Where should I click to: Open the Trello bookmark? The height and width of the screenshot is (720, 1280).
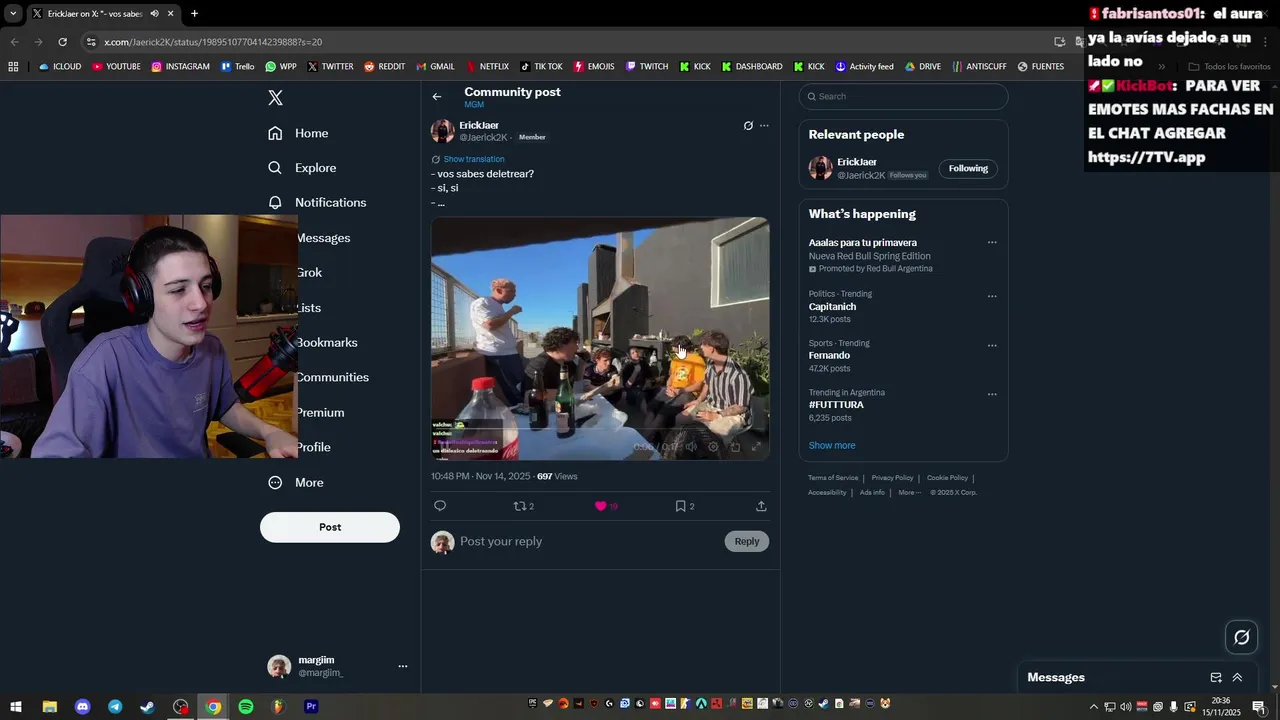pyautogui.click(x=238, y=67)
